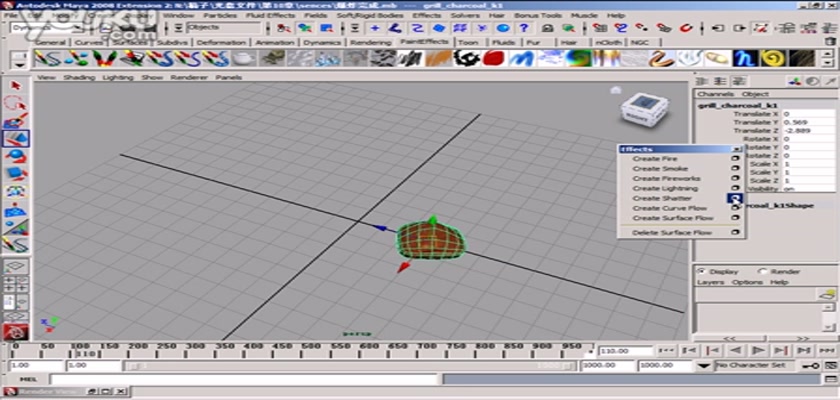The height and width of the screenshot is (400, 840).
Task: Open the Create Fireworks option box
Action: point(735,178)
